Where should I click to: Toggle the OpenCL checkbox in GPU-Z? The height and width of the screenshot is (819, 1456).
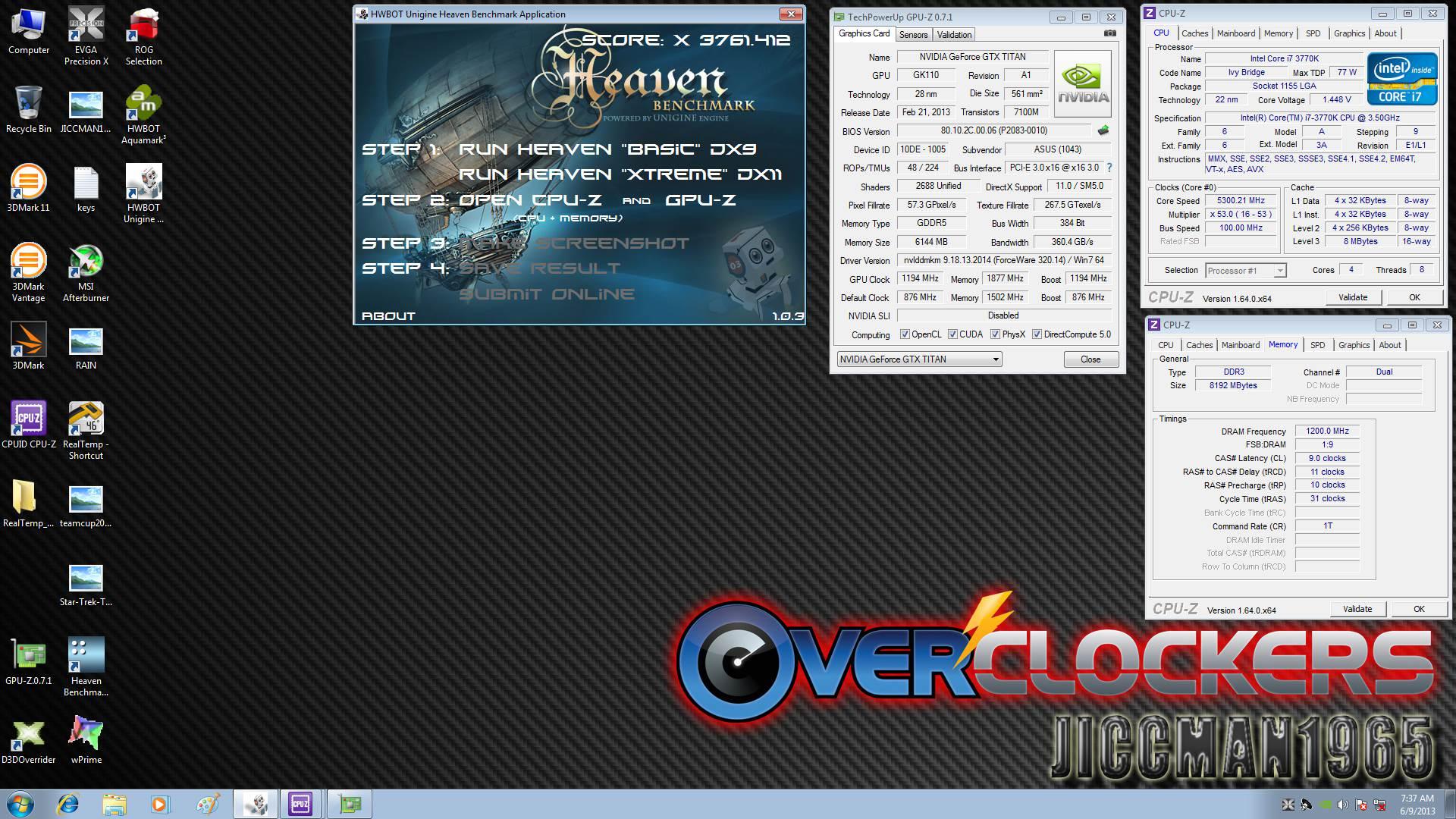[x=904, y=334]
